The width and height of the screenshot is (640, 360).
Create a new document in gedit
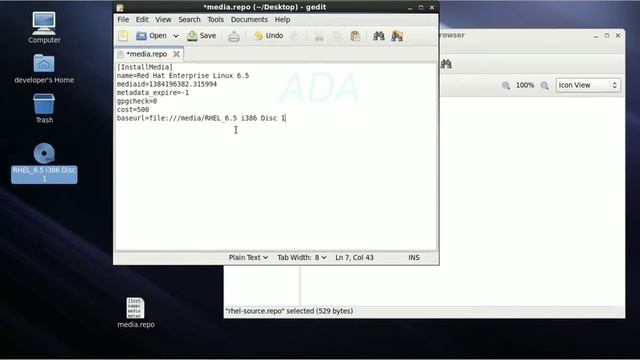pos(123,36)
